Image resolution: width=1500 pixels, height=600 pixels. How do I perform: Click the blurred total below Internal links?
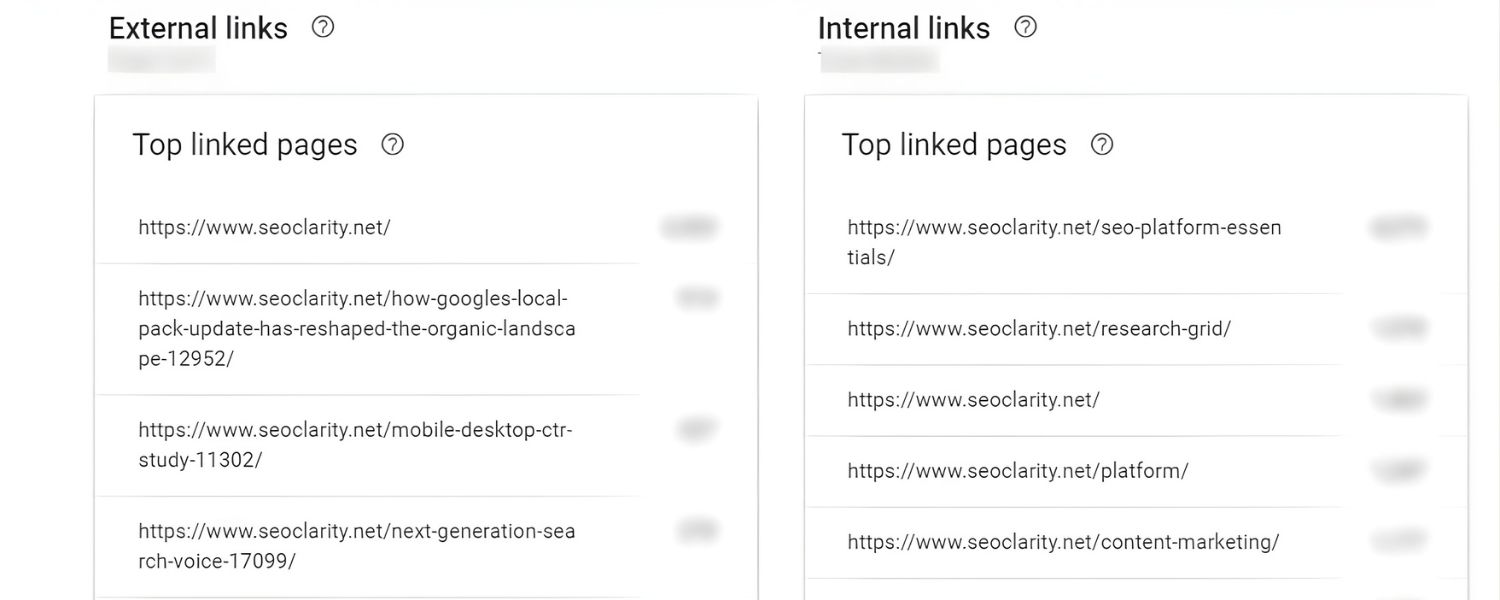878,59
